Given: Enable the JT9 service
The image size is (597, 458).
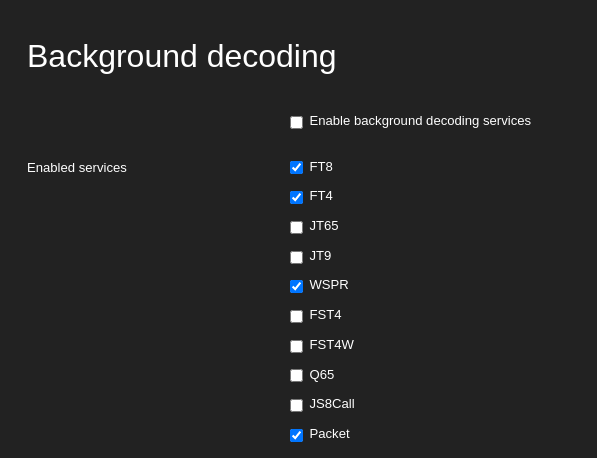Looking at the screenshot, I should click(x=296, y=257).
